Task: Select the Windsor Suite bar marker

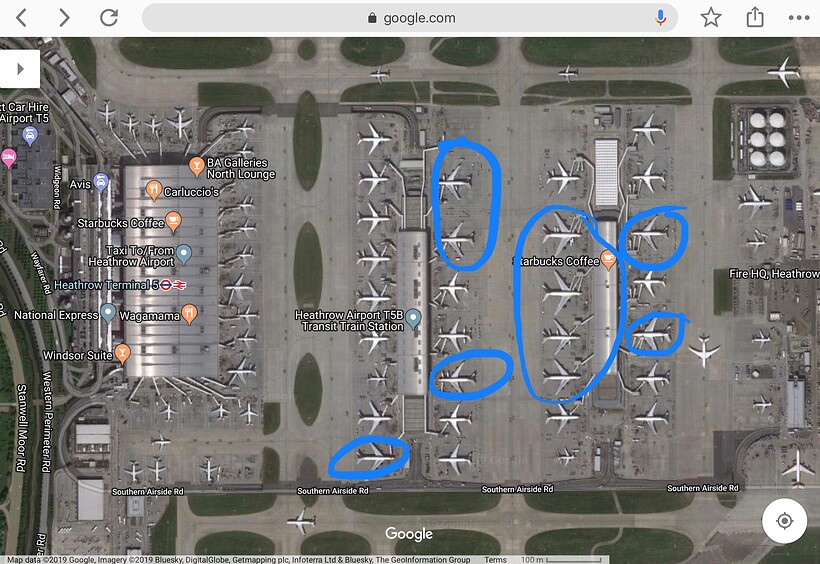Action: 122,354
